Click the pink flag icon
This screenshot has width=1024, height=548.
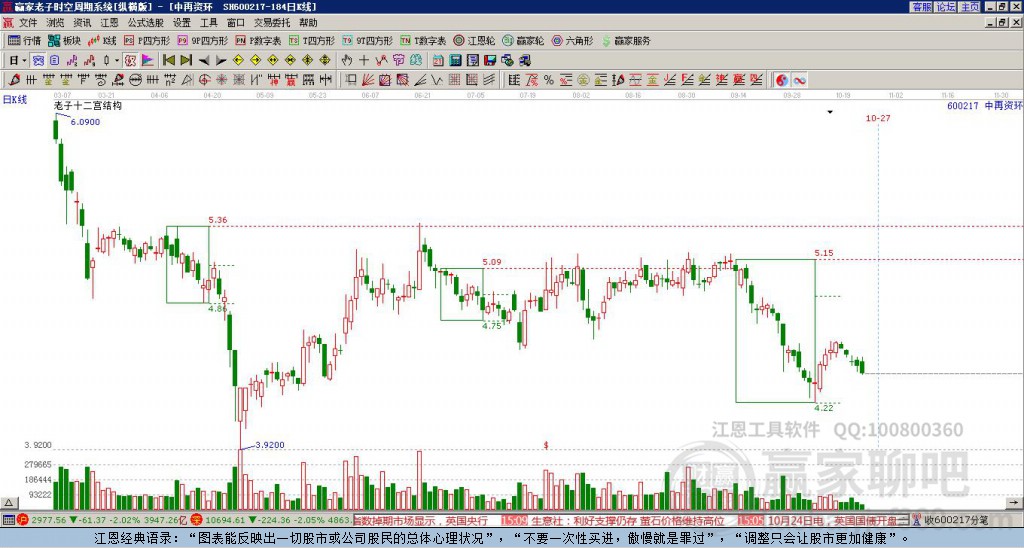147,60
